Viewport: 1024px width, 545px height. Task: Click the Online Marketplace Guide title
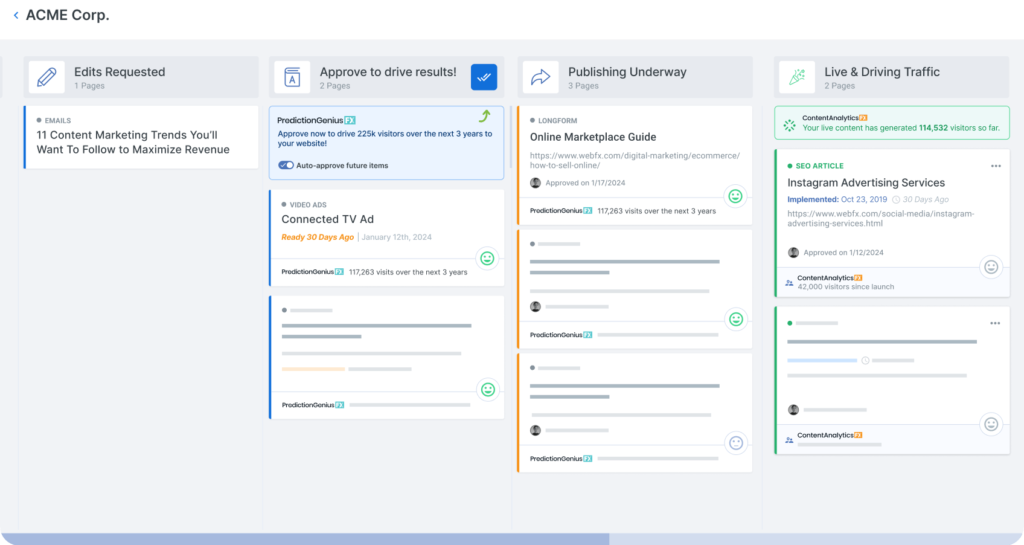pos(593,137)
